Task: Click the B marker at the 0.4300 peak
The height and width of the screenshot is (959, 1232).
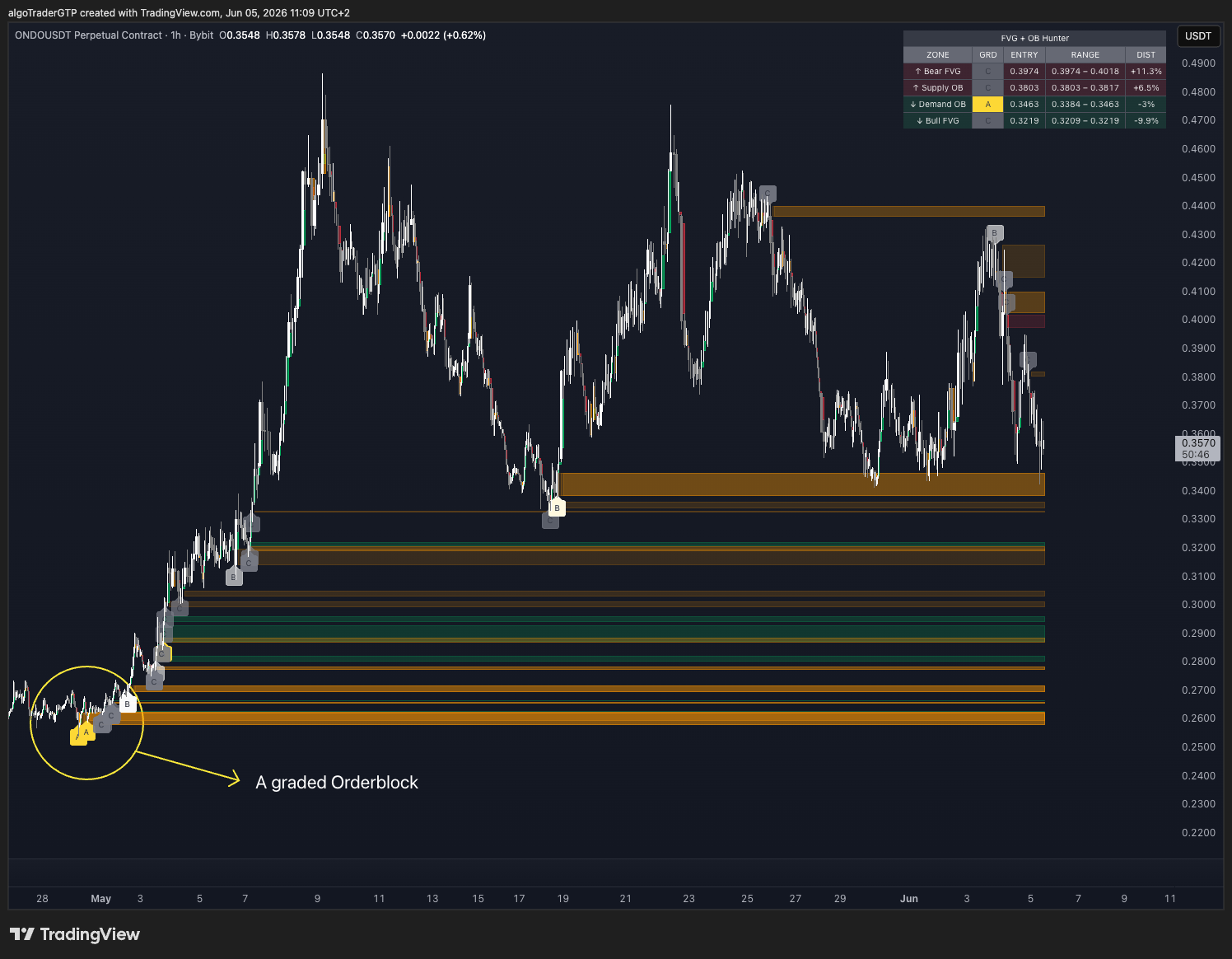Action: pyautogui.click(x=995, y=233)
